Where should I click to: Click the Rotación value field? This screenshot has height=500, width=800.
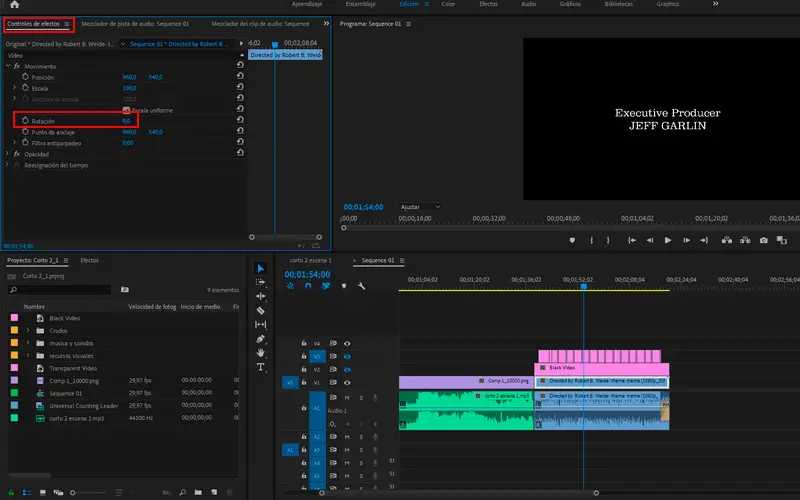[127, 121]
